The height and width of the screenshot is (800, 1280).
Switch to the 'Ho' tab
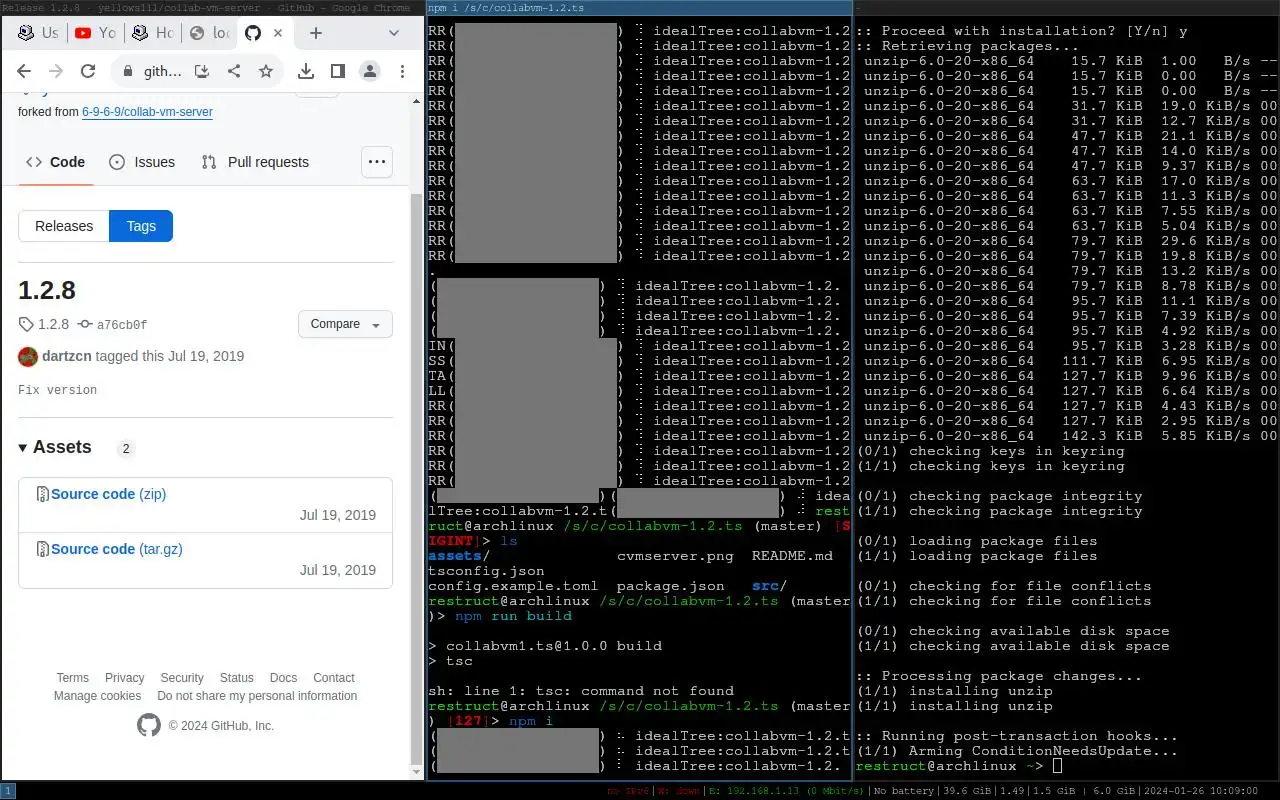tap(152, 33)
